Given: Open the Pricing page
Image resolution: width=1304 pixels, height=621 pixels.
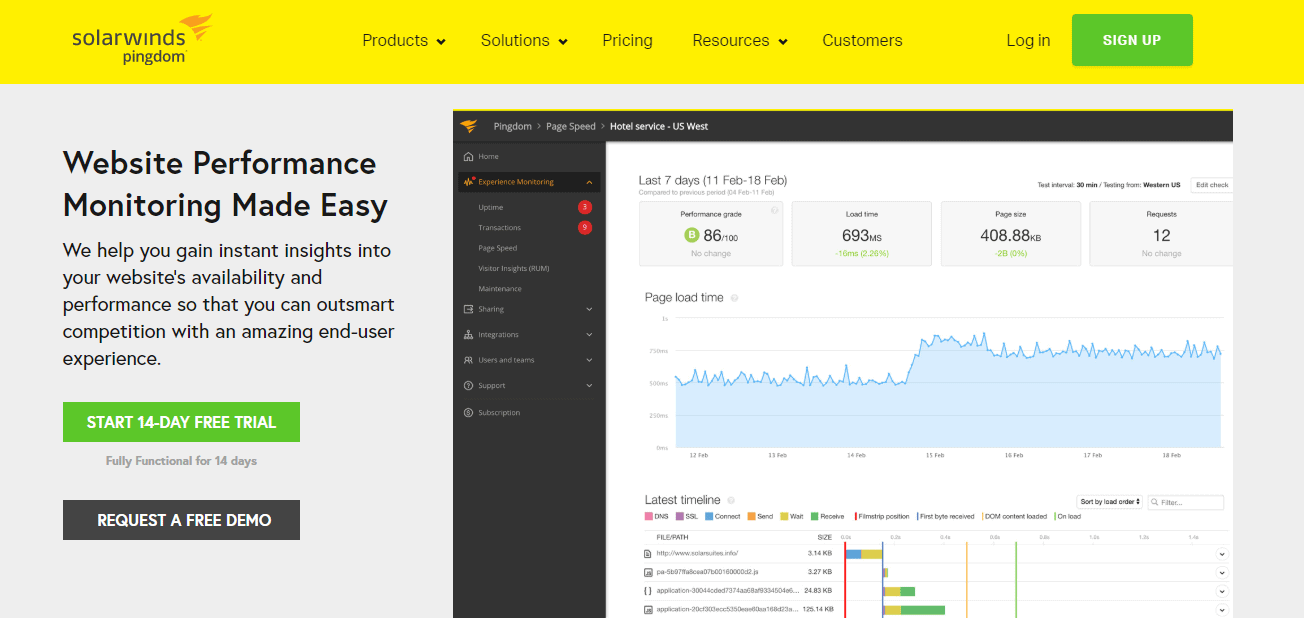Looking at the screenshot, I should (x=627, y=41).
